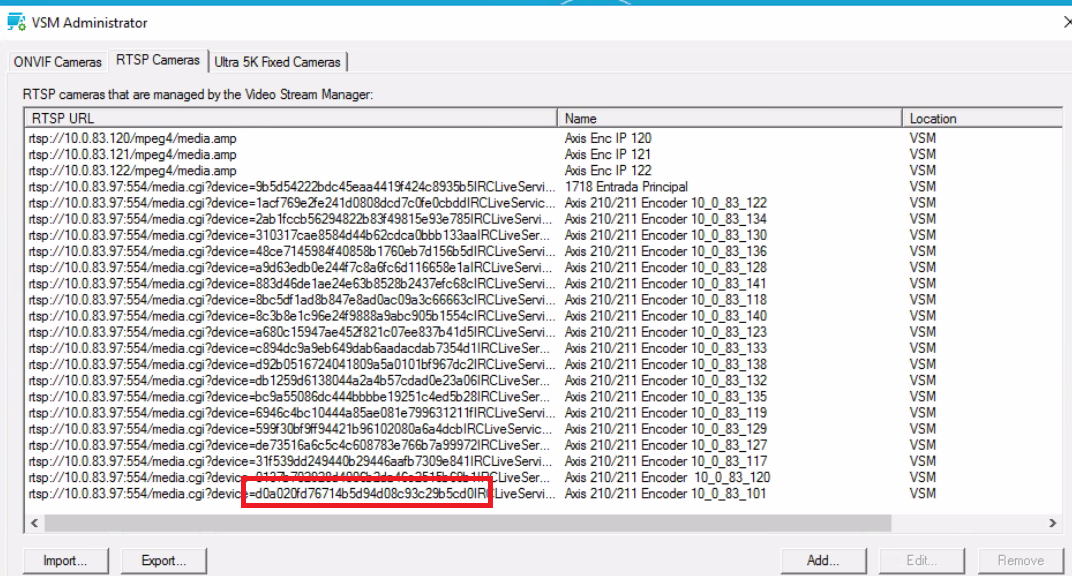Select Axis 210/211 Encoder 10_0_83_132
Screen dimensions: 1072x576
(665, 381)
